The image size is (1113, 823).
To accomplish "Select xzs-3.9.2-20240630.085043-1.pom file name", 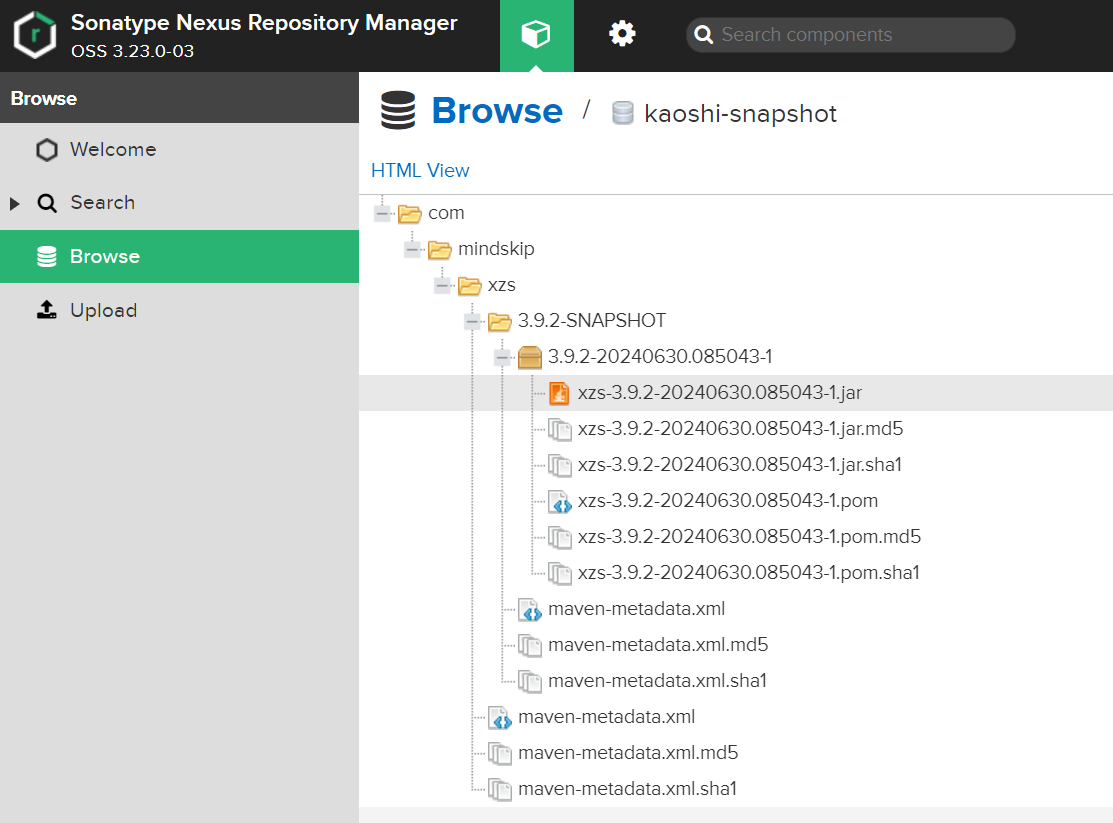I will click(x=728, y=501).
